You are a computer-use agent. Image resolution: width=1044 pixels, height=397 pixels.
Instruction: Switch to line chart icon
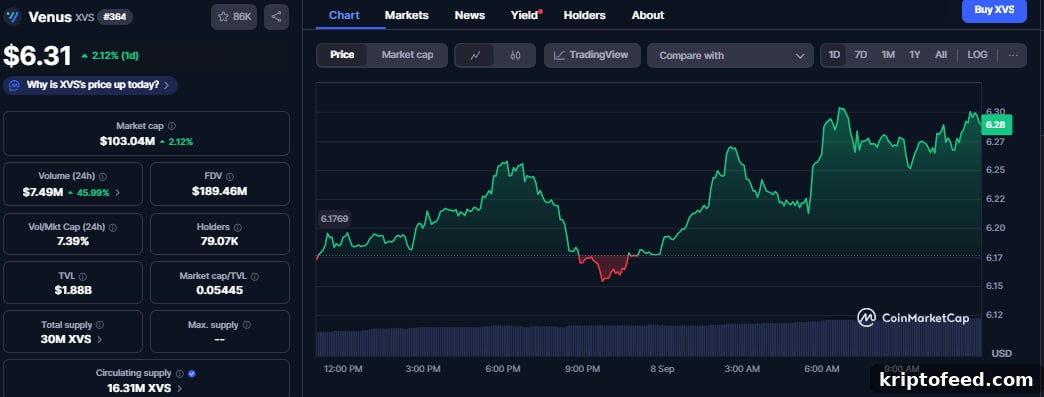click(475, 55)
